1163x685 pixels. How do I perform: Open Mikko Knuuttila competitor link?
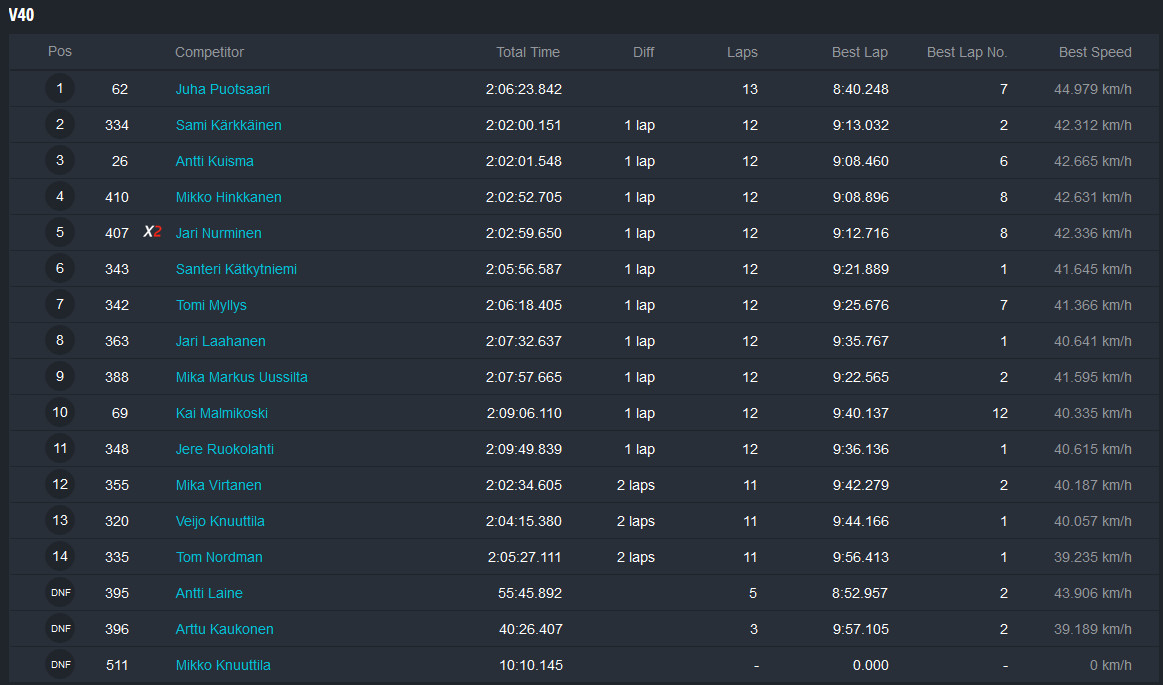[223, 665]
